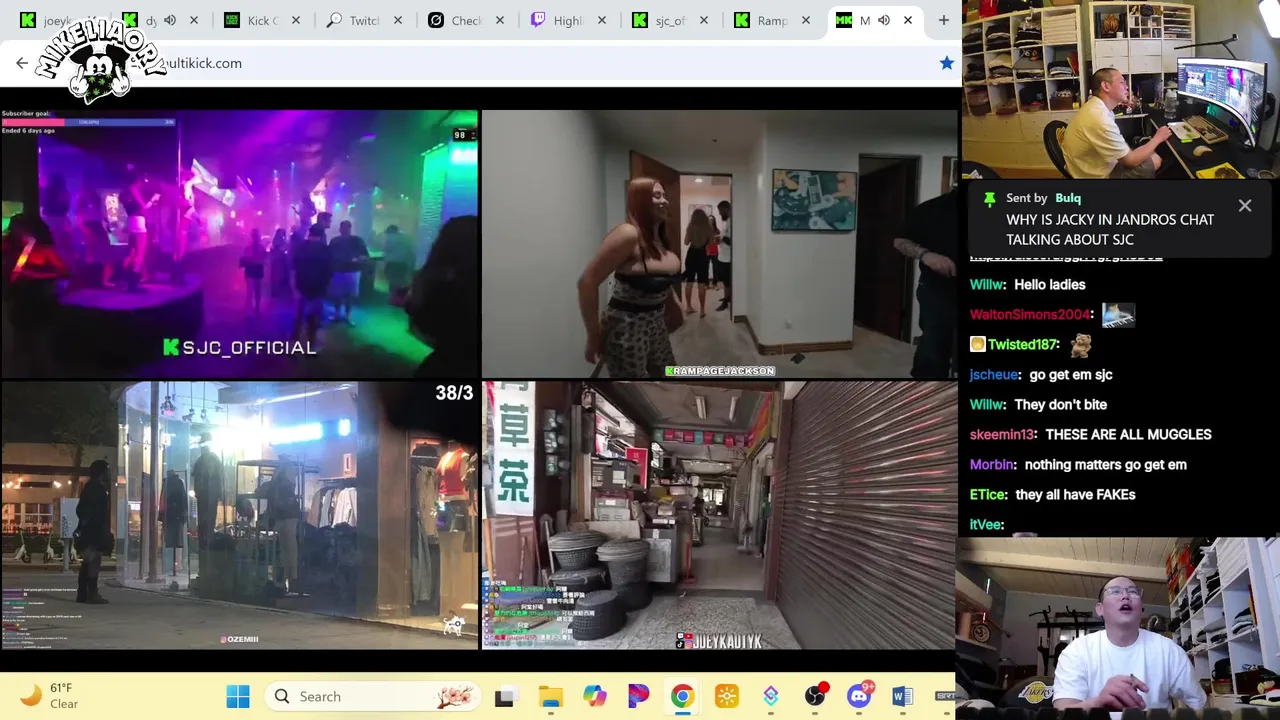Go back with browser back arrow
The image size is (1280, 720).
point(22,63)
